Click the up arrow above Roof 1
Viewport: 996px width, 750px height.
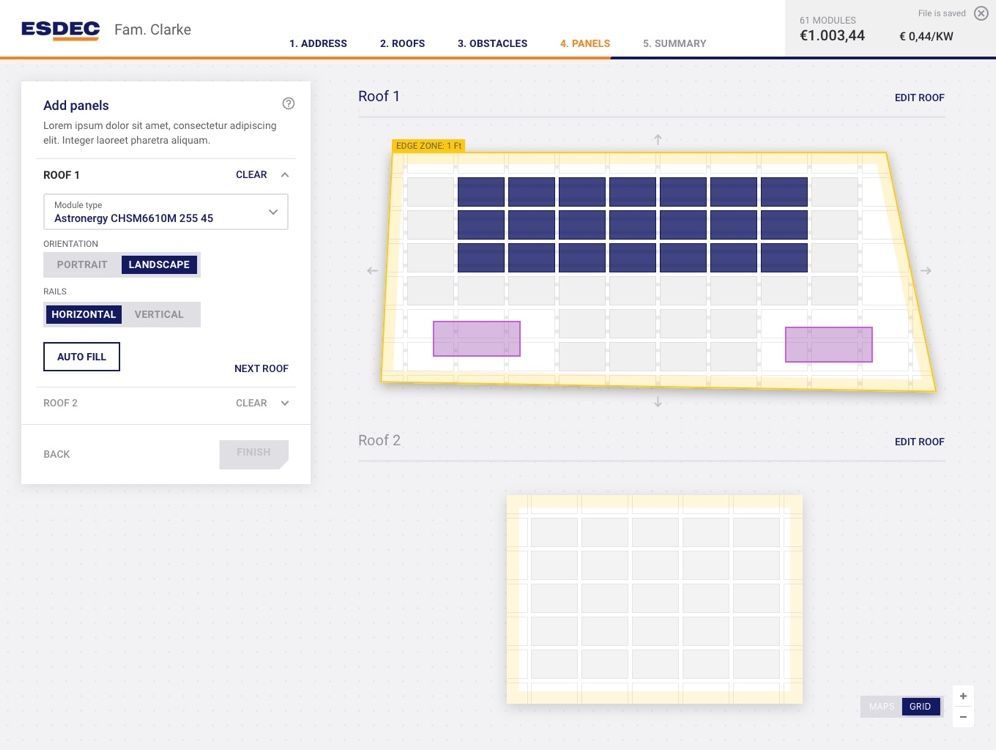coord(658,139)
